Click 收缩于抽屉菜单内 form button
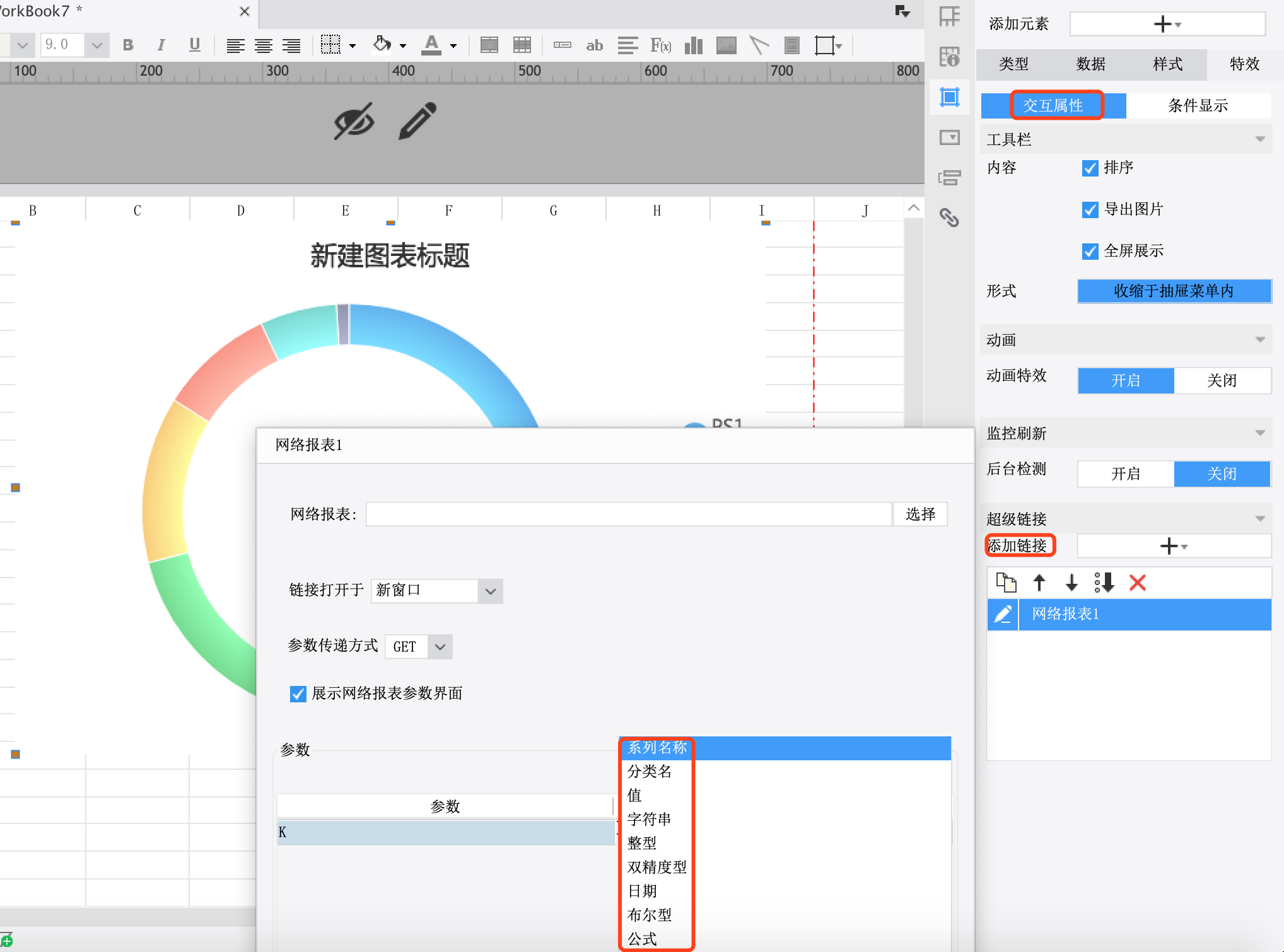 pos(1174,291)
